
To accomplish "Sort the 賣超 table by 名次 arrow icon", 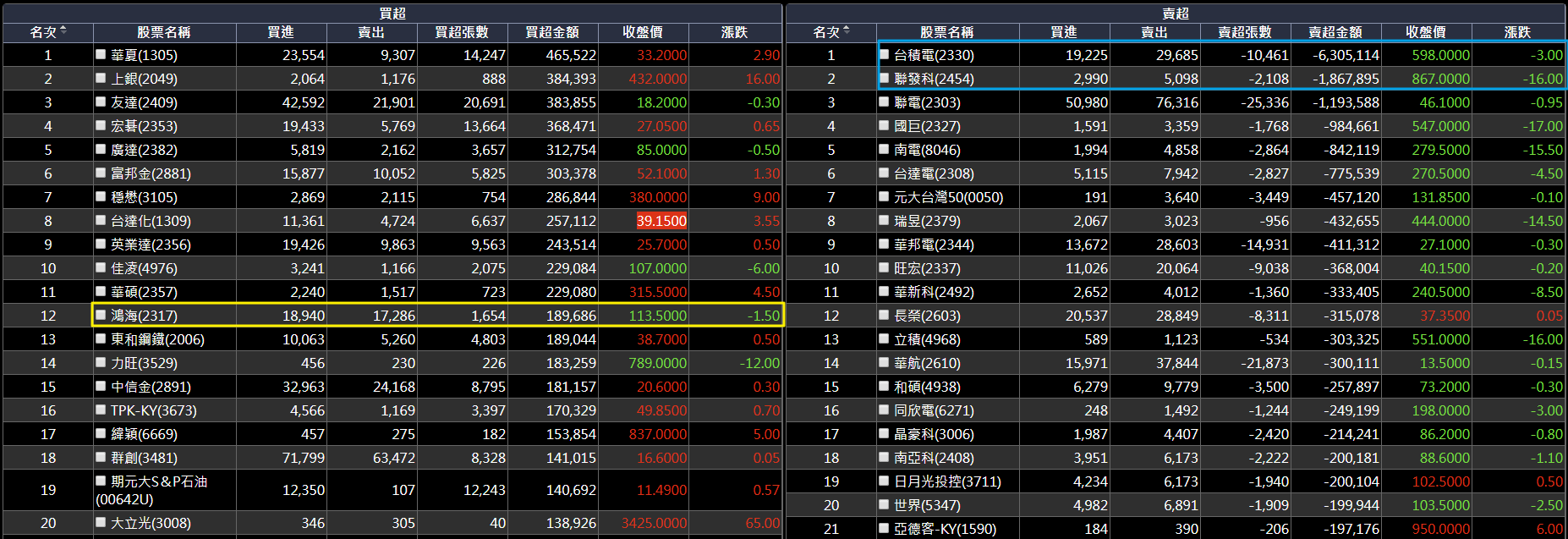I will point(847,31).
